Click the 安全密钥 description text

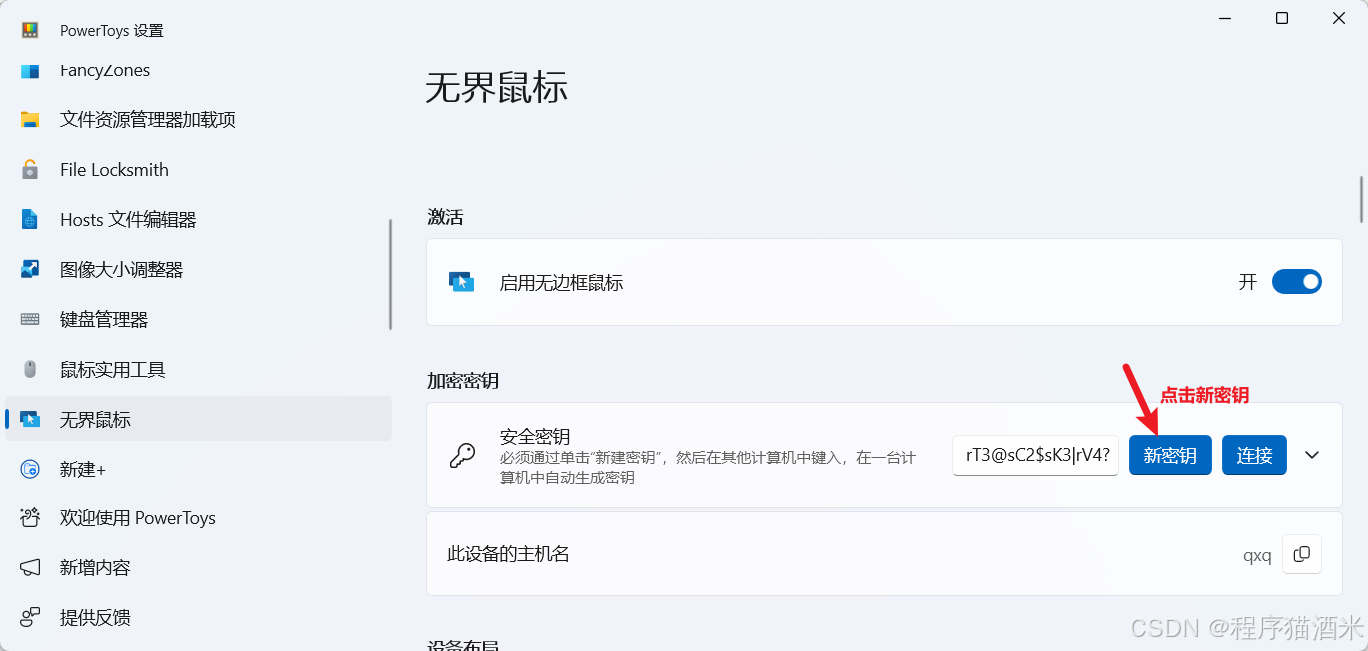708,468
